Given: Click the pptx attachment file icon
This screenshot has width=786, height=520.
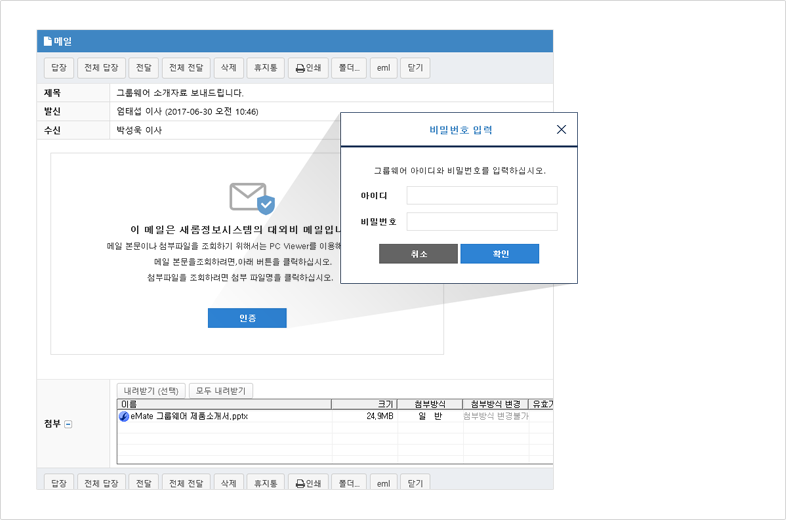Looking at the screenshot, I should (x=124, y=416).
